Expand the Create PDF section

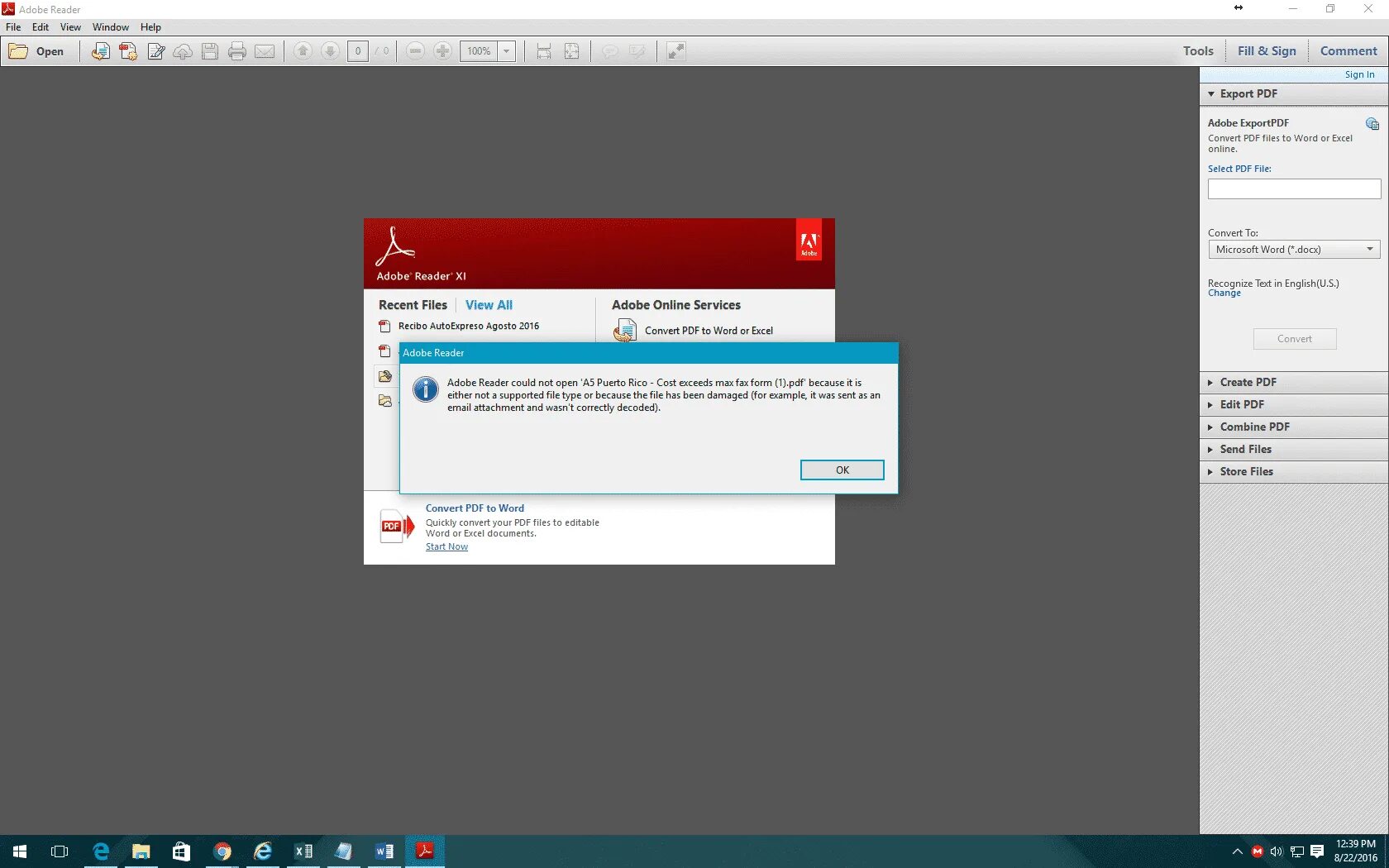pos(1294,383)
